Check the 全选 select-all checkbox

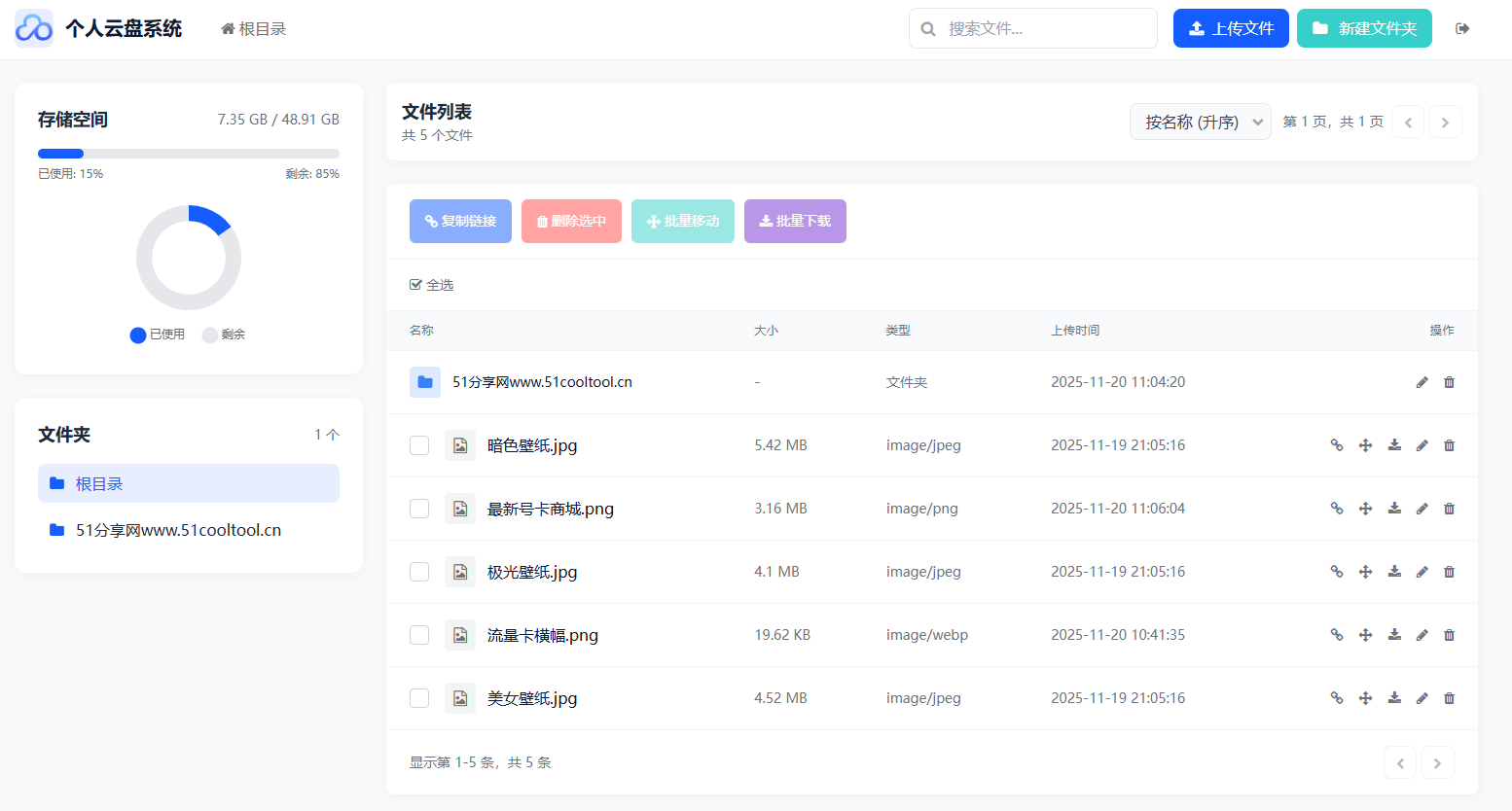click(x=416, y=283)
